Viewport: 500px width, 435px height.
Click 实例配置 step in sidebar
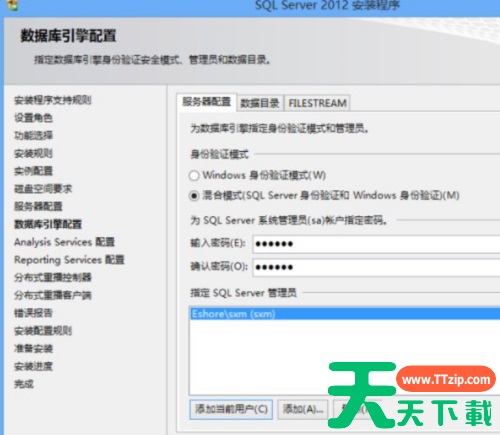33,171
